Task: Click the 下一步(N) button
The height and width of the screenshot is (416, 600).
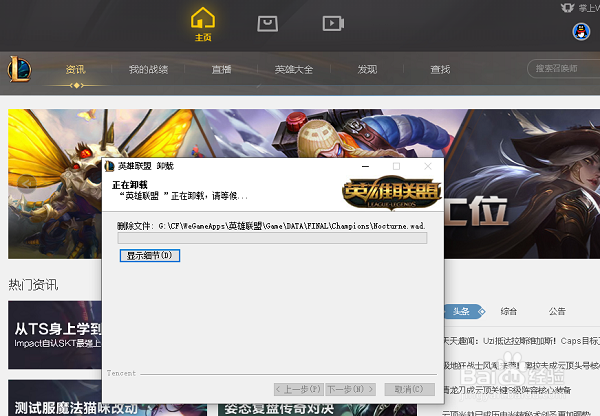Action: pos(351,389)
